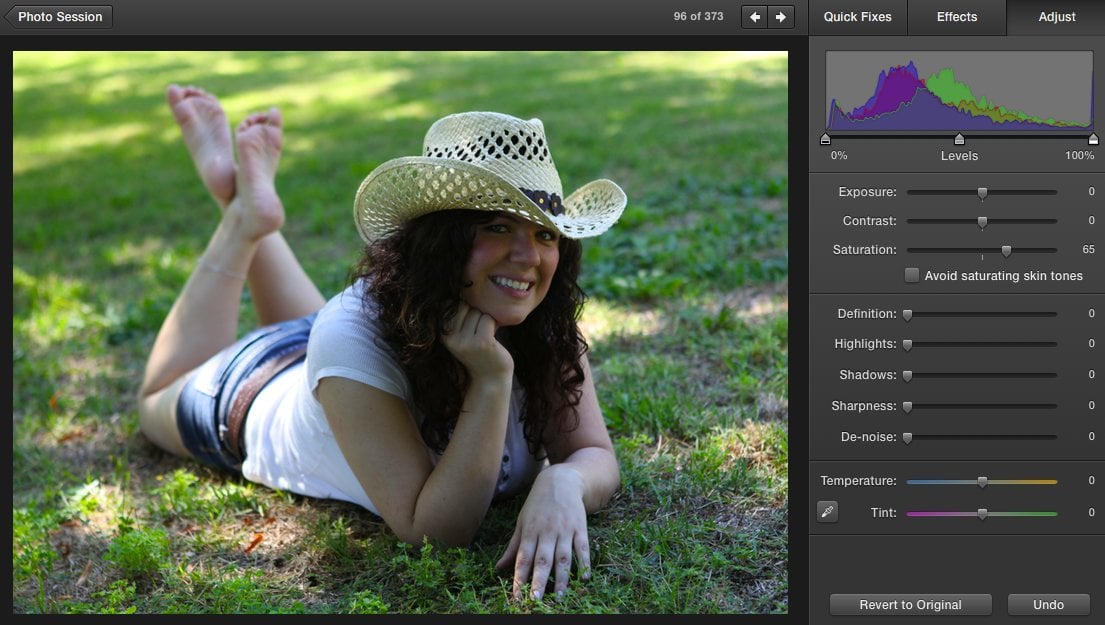Screen dimensions: 1105x625
Task: Click the Contrast slider handle
Action: point(982,222)
